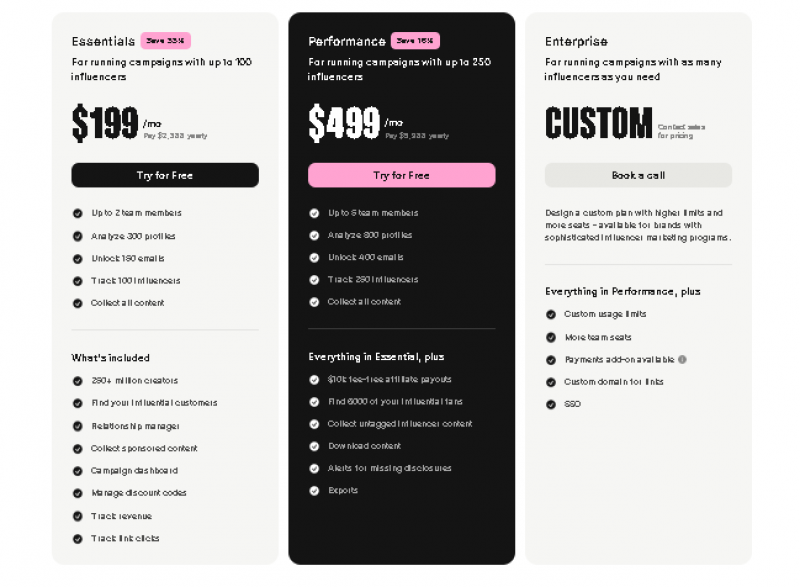Click the checkmark beside Campaign dashboard
The height and width of the screenshot is (587, 800).
(x=78, y=470)
